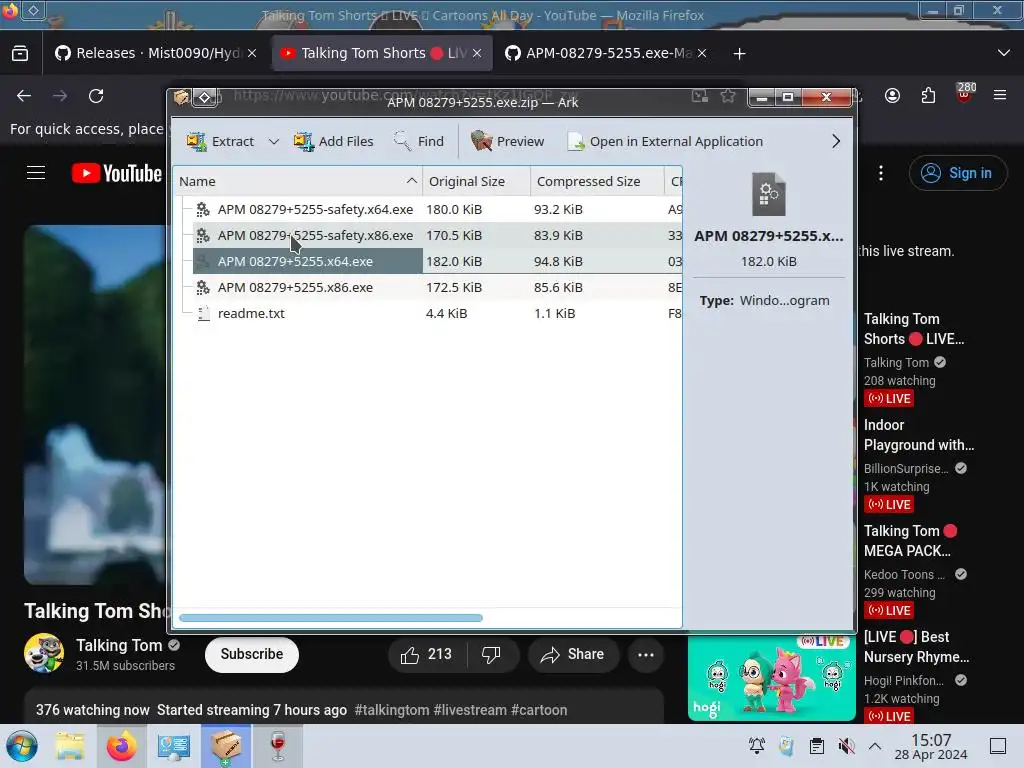Like the video with 213 likes
Screen dimensions: 1024x768
(427, 654)
